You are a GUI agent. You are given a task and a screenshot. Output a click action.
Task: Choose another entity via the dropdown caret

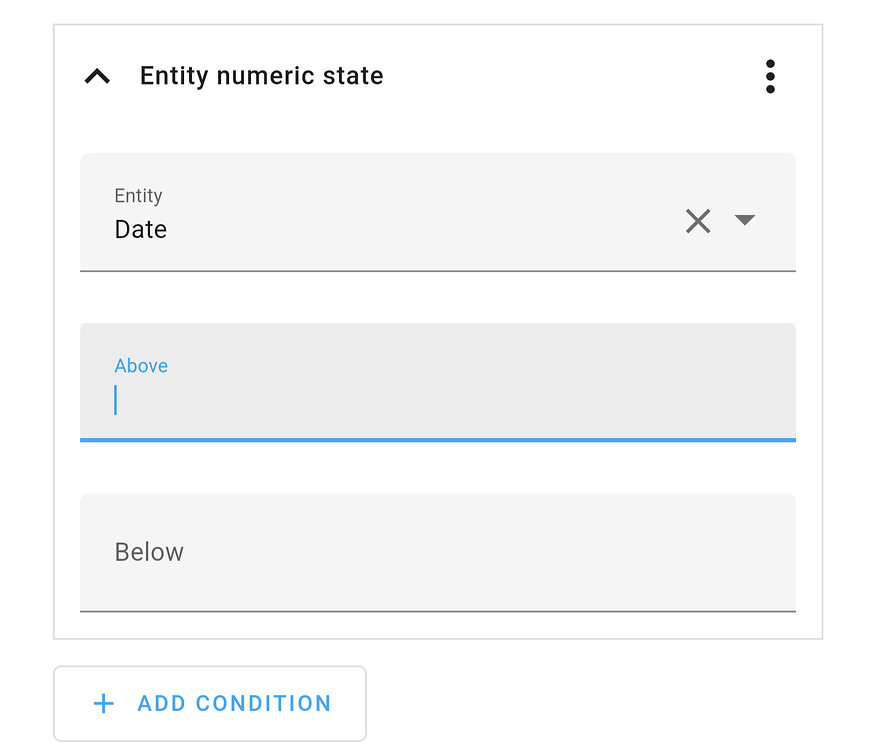pyautogui.click(x=745, y=221)
